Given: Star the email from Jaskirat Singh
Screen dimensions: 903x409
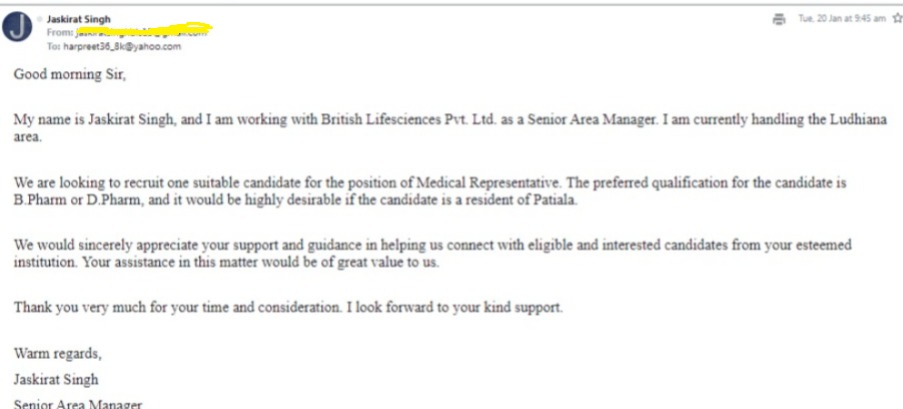Looking at the screenshot, I should coord(893,17).
